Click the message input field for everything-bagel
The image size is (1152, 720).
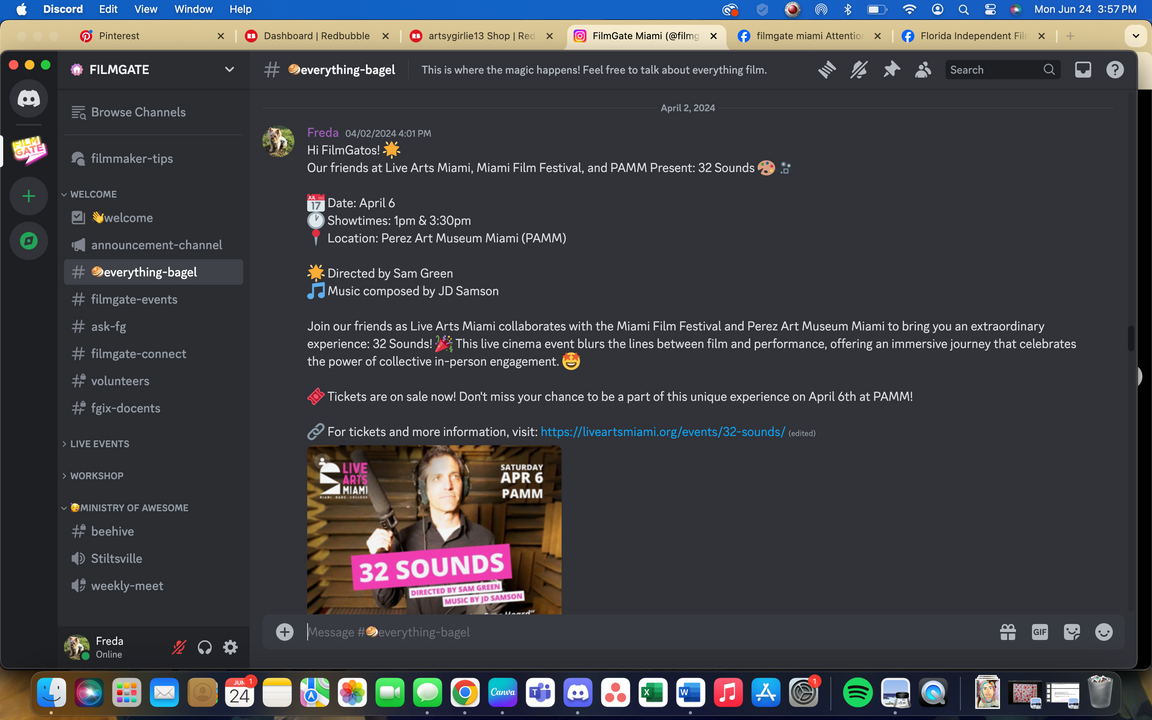(640, 632)
